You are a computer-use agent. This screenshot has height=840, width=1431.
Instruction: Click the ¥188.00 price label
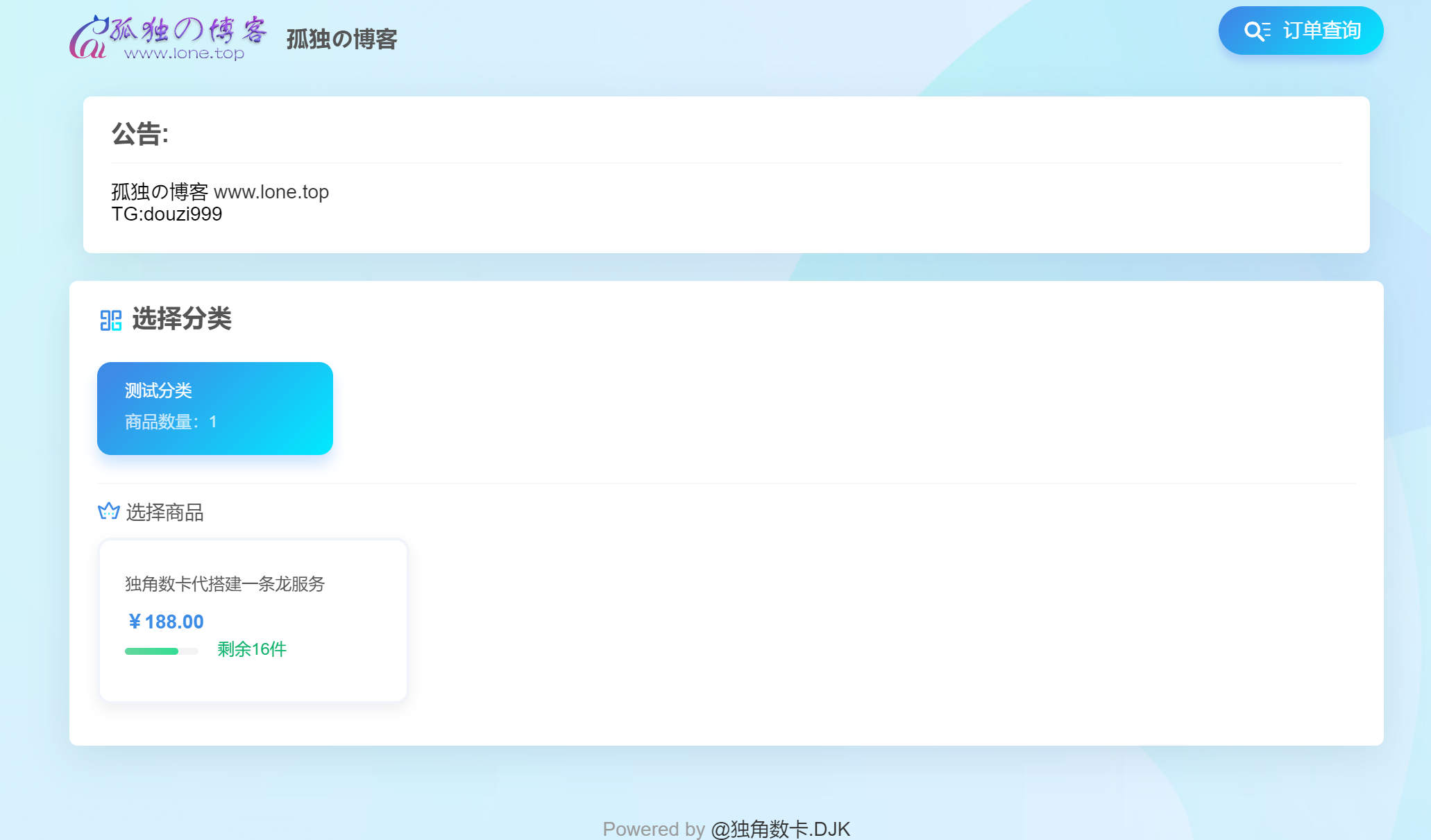click(x=165, y=622)
